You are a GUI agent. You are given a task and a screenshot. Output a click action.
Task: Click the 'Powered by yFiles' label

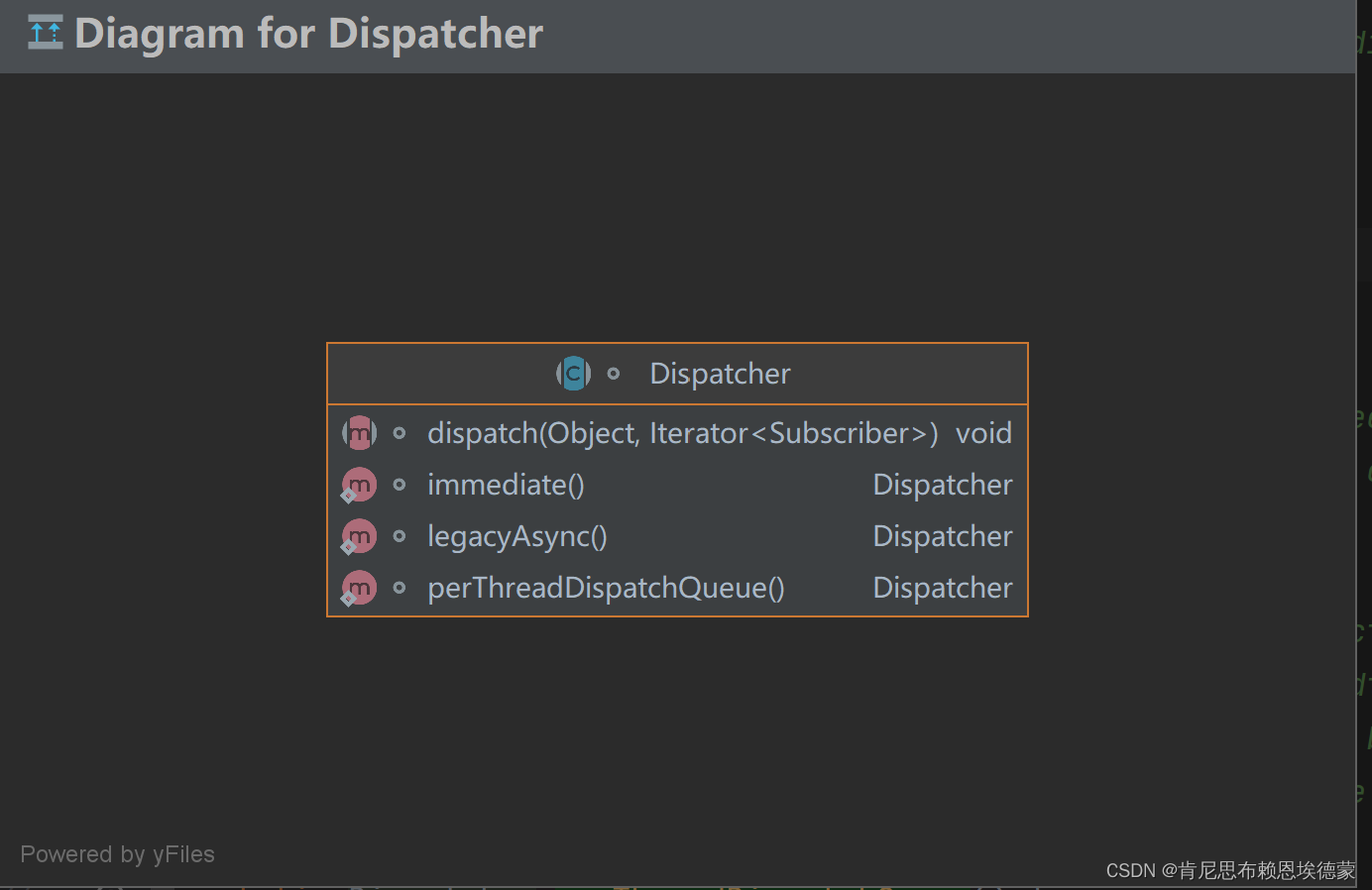[x=117, y=854]
